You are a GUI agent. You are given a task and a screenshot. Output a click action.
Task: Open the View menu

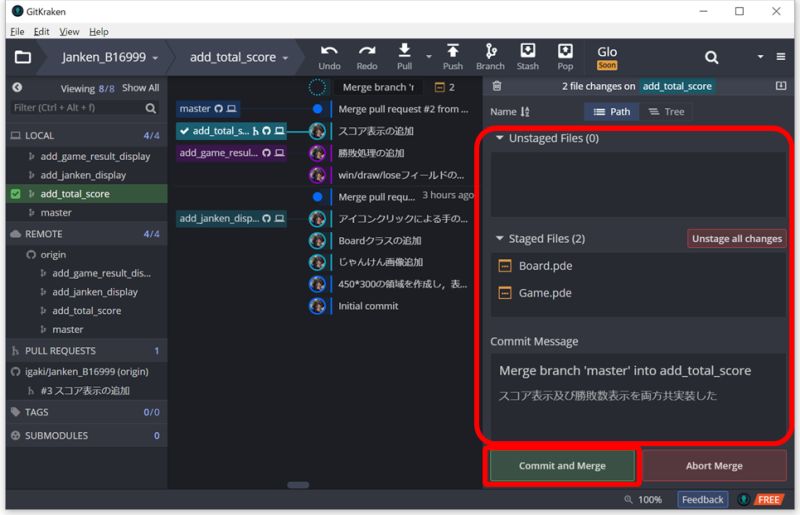point(69,32)
